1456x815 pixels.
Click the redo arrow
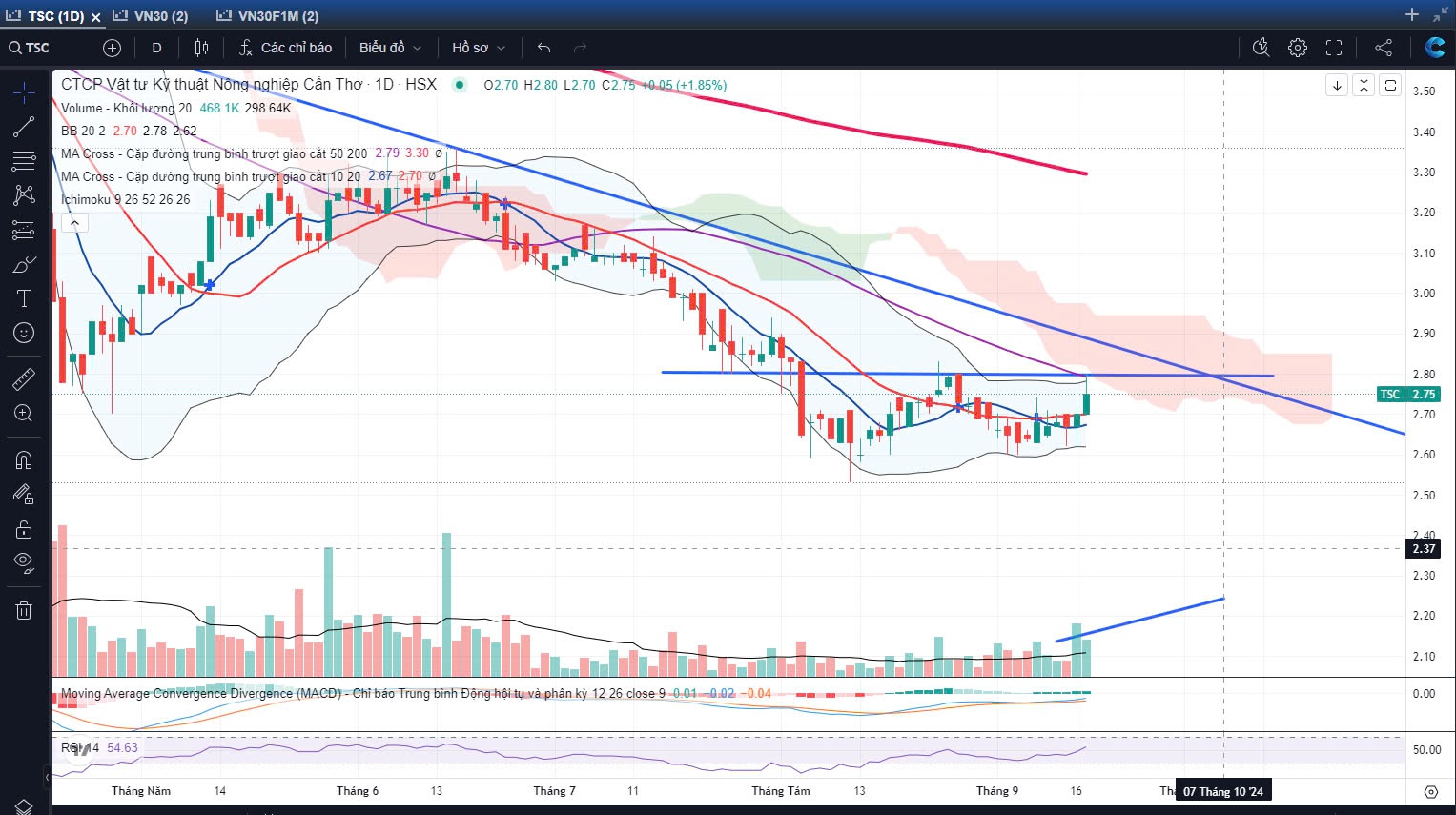coord(580,48)
